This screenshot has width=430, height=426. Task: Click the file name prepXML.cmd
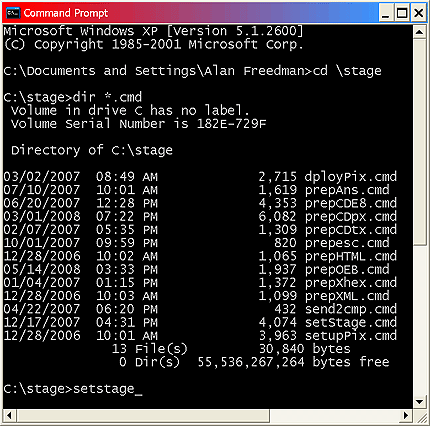(347, 296)
